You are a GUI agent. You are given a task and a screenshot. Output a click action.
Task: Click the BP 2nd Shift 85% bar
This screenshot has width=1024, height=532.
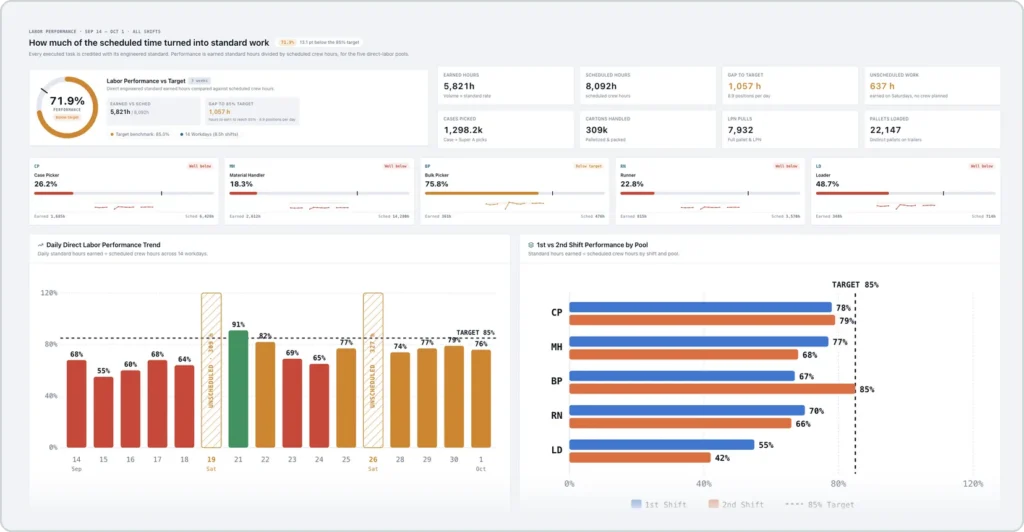coord(712,389)
